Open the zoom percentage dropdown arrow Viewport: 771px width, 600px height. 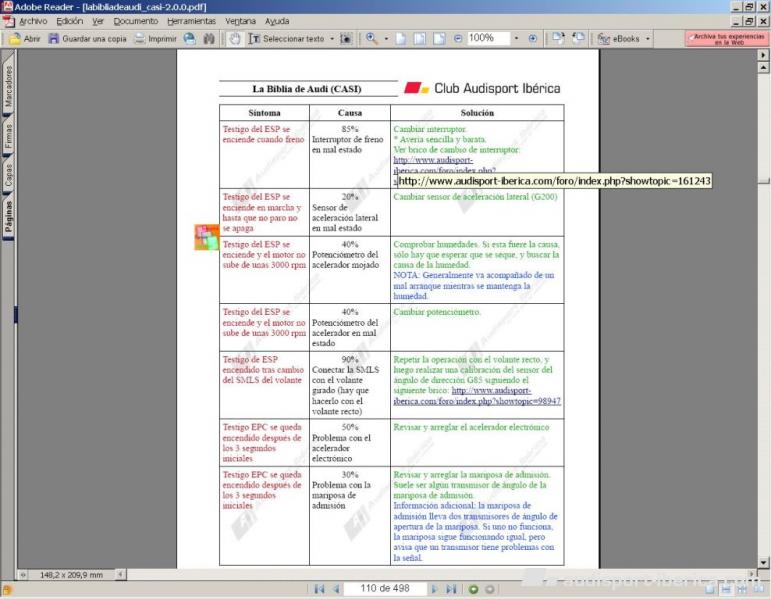coord(516,38)
